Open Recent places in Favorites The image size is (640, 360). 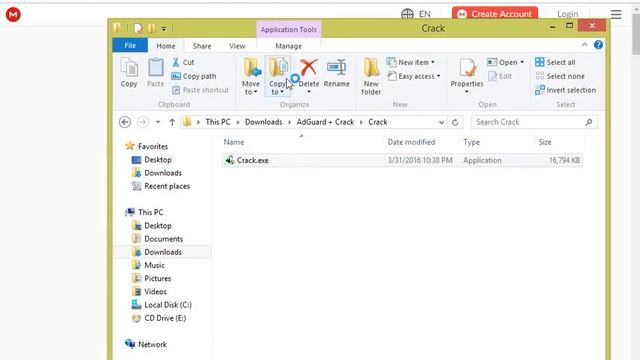167,186
